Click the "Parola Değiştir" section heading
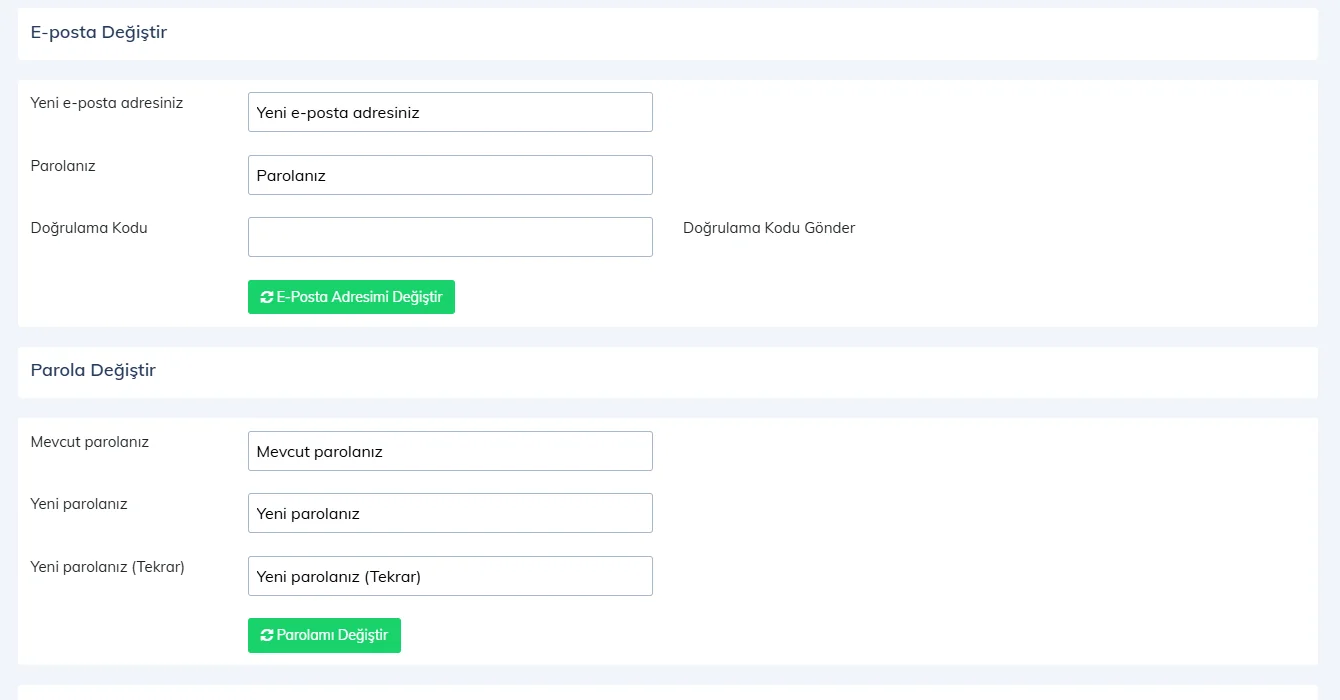 tap(93, 371)
